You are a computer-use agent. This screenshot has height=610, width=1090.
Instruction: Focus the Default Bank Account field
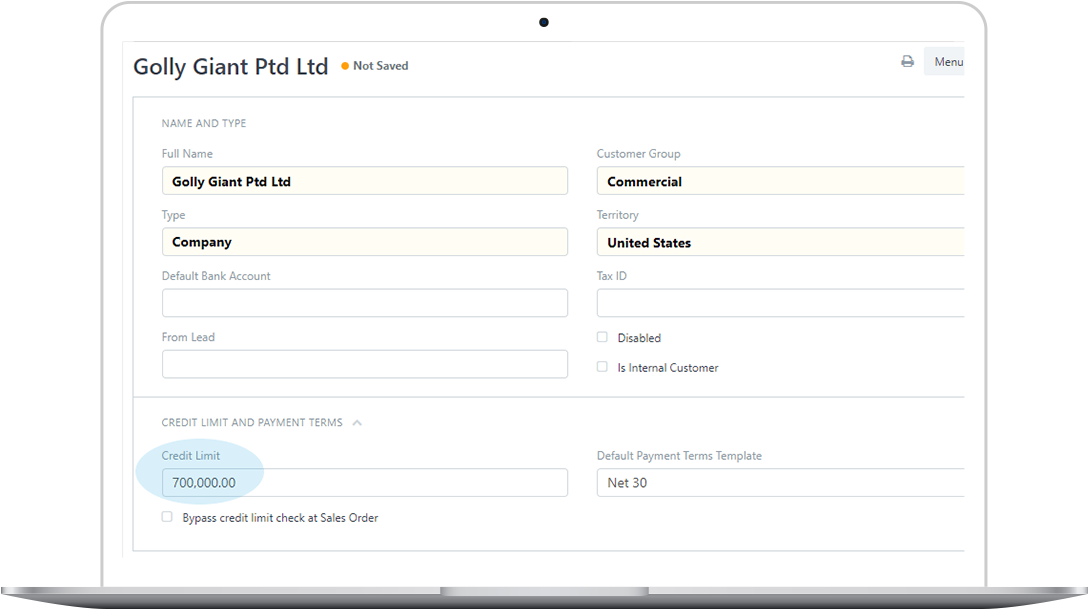coord(364,303)
